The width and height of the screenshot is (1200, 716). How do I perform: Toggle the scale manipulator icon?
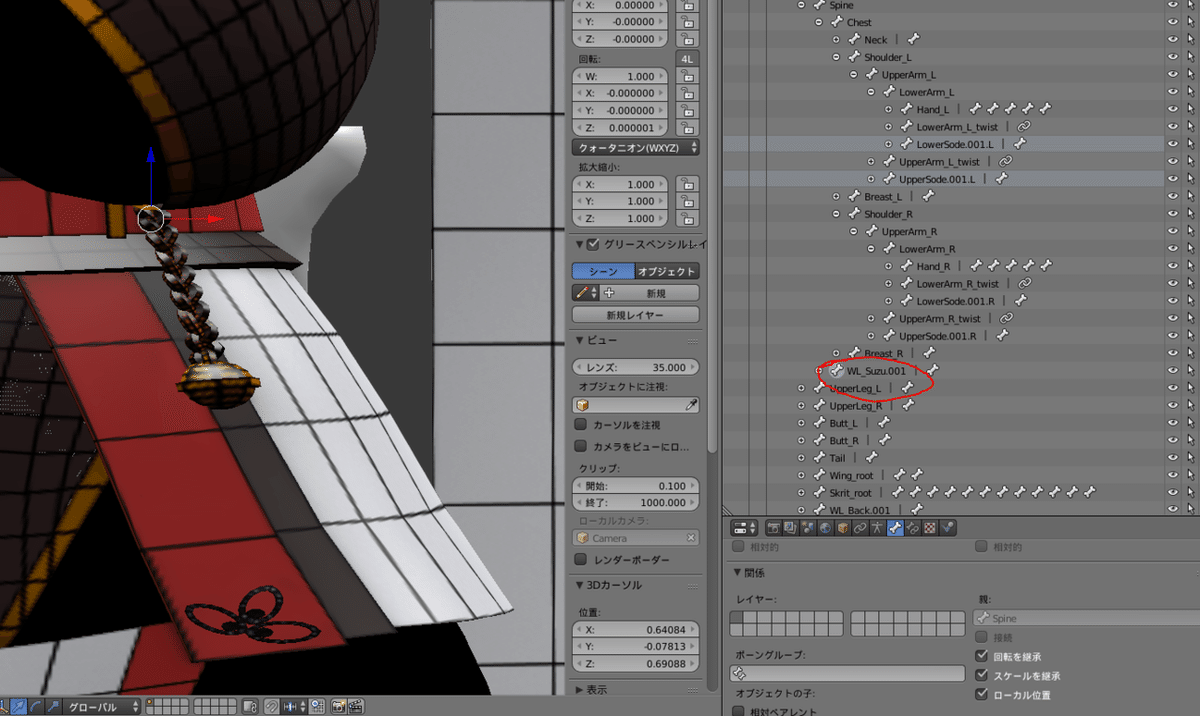[x=51, y=707]
